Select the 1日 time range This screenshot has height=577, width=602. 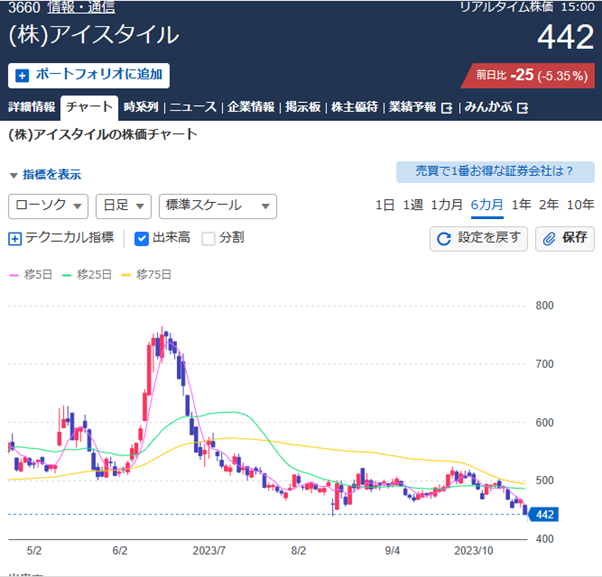pos(385,205)
